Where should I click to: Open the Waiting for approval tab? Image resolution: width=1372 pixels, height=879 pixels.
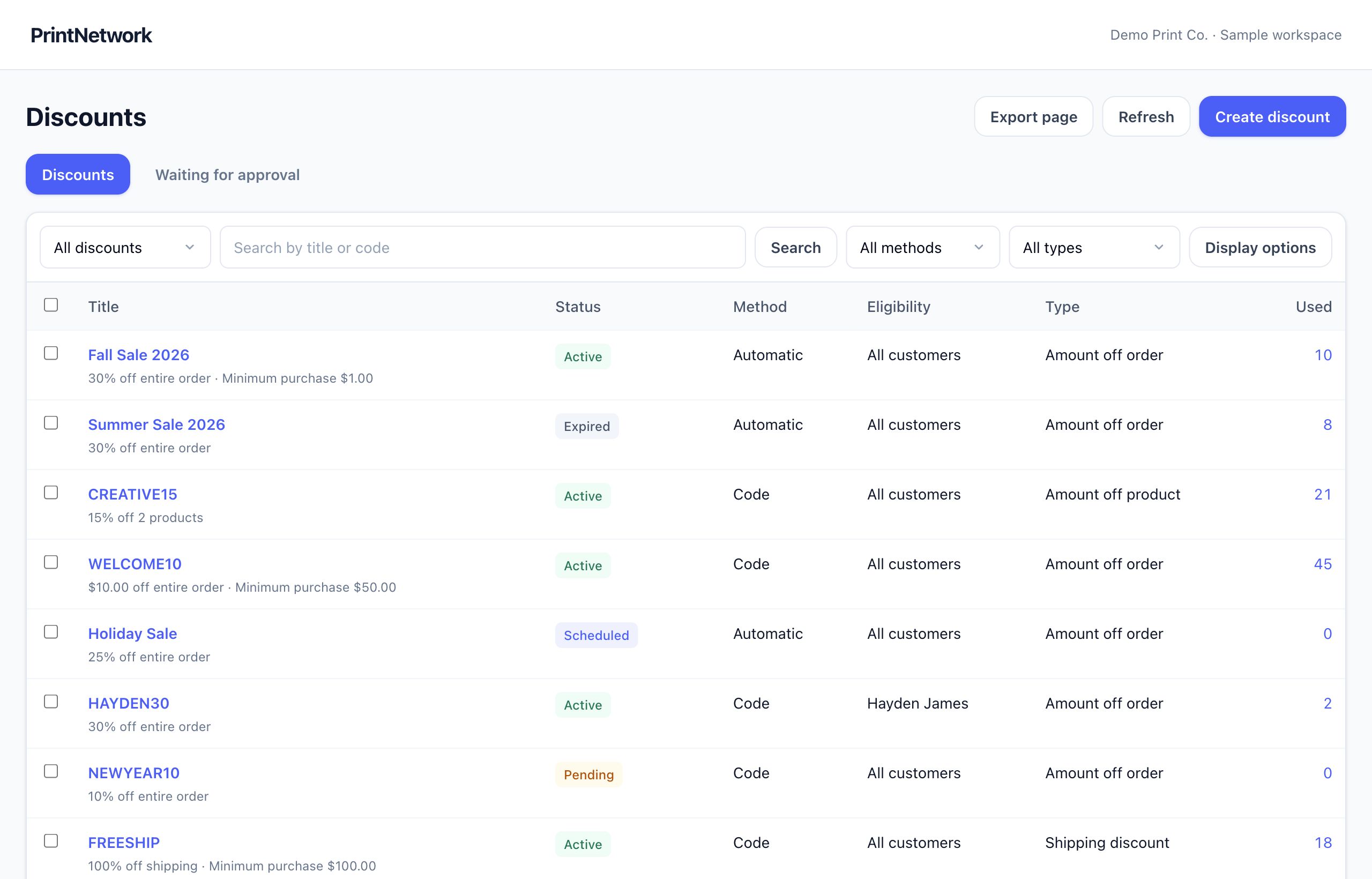pos(227,174)
